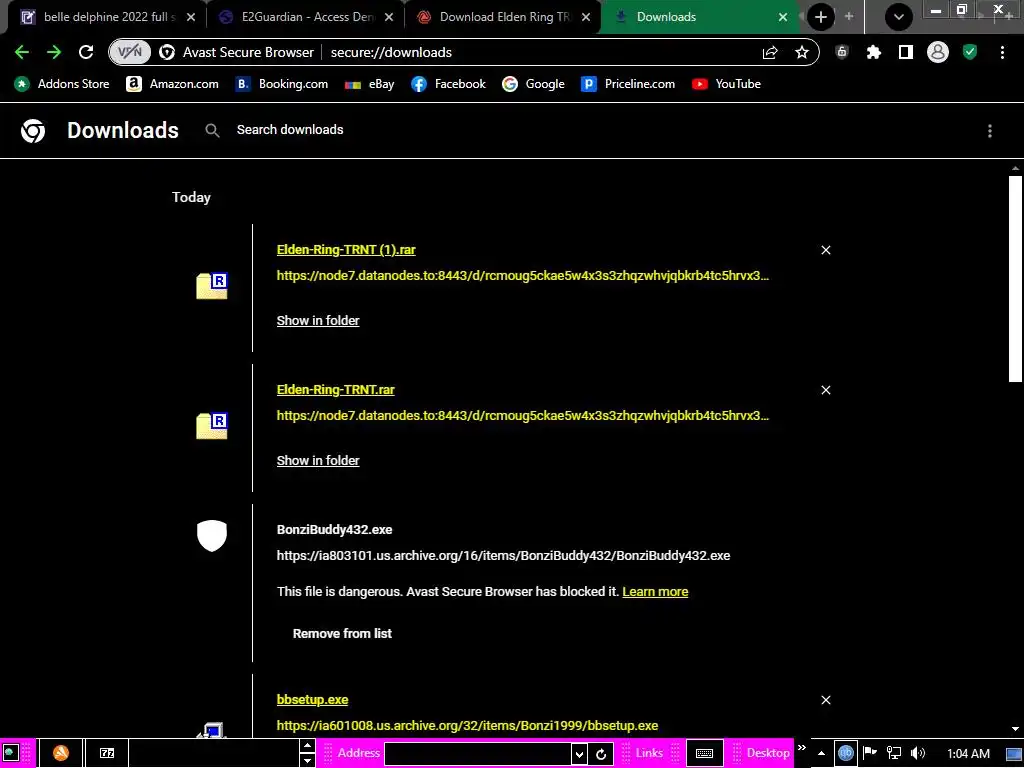Go back with the green back arrow

[x=22, y=52]
